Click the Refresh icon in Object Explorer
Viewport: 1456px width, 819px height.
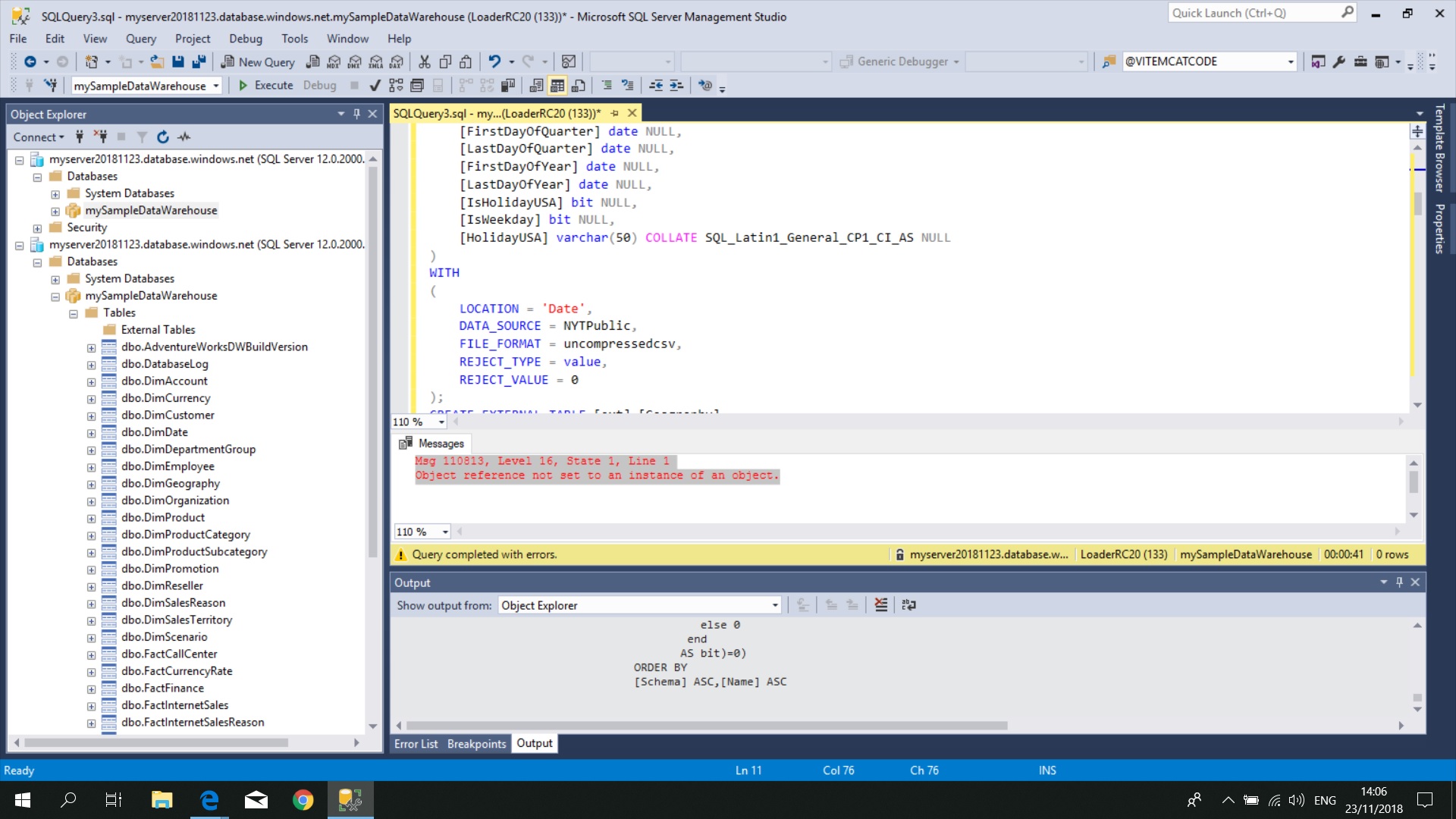(162, 137)
